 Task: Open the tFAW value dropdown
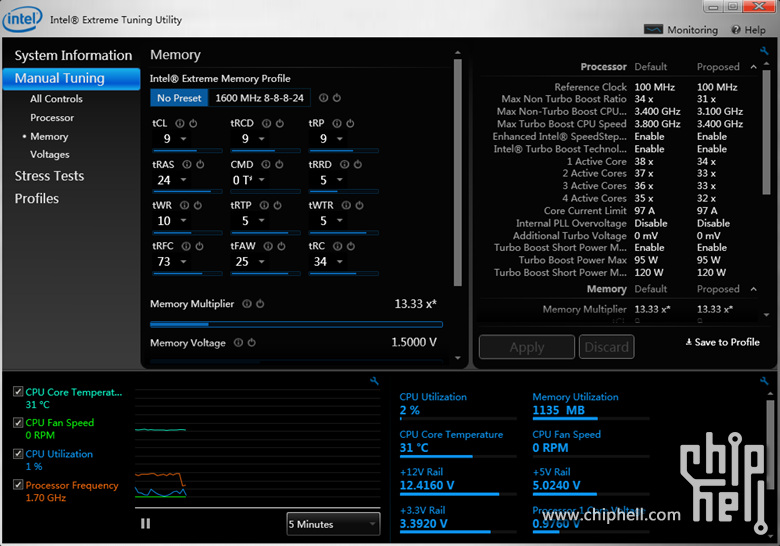coord(262,262)
